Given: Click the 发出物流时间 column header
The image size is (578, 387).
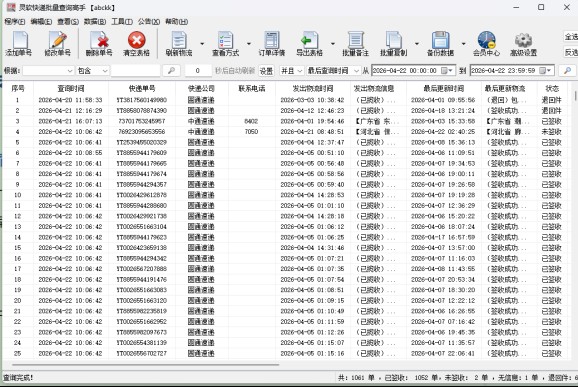Looking at the screenshot, I should [313, 88].
